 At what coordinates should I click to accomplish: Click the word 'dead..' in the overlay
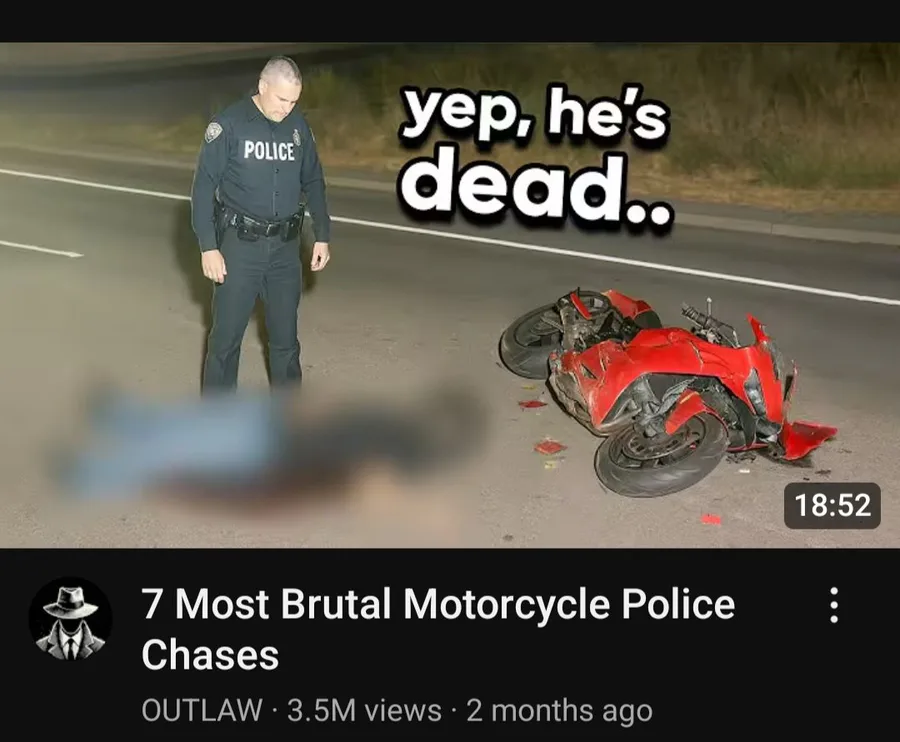coord(536,189)
